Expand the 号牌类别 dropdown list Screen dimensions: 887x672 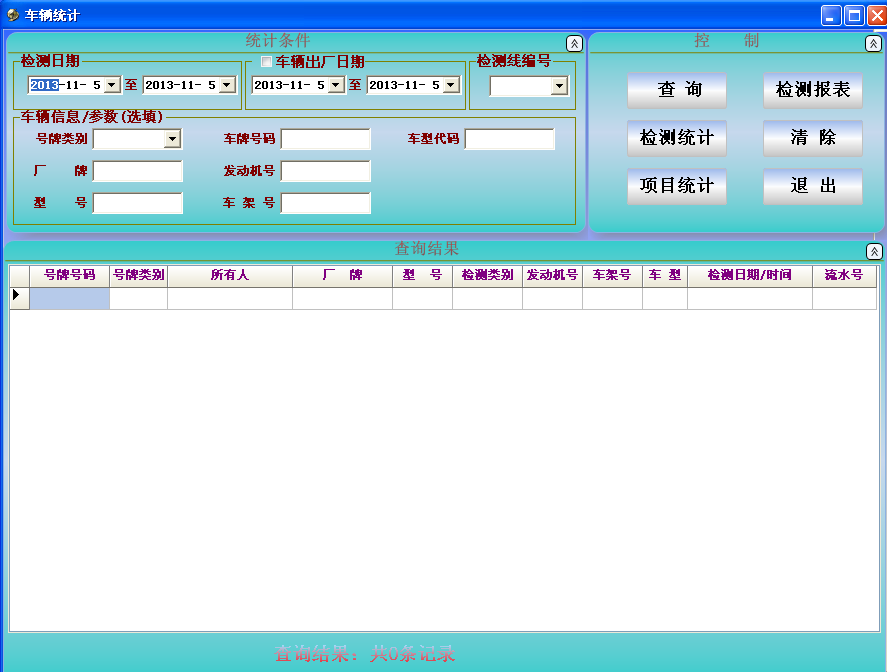(x=172, y=139)
